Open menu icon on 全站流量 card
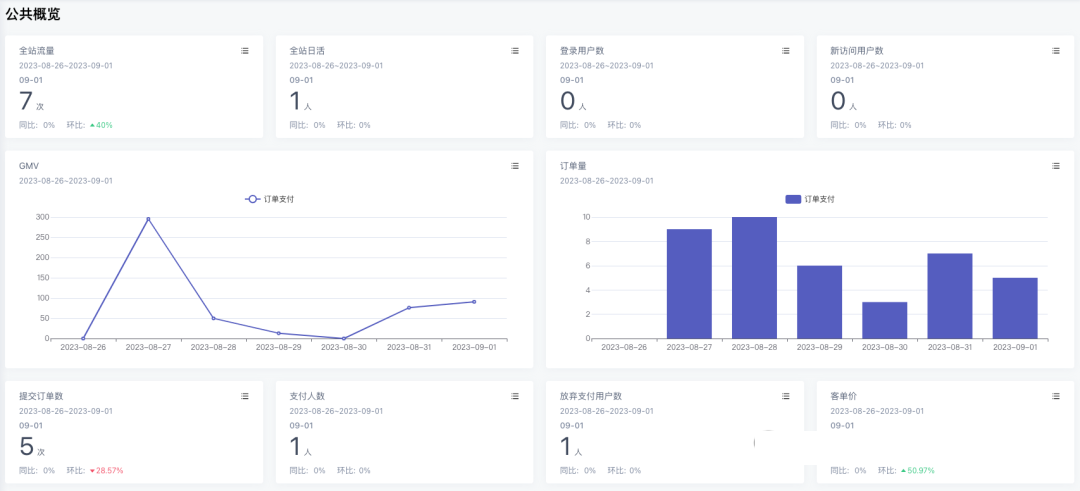 point(245,51)
